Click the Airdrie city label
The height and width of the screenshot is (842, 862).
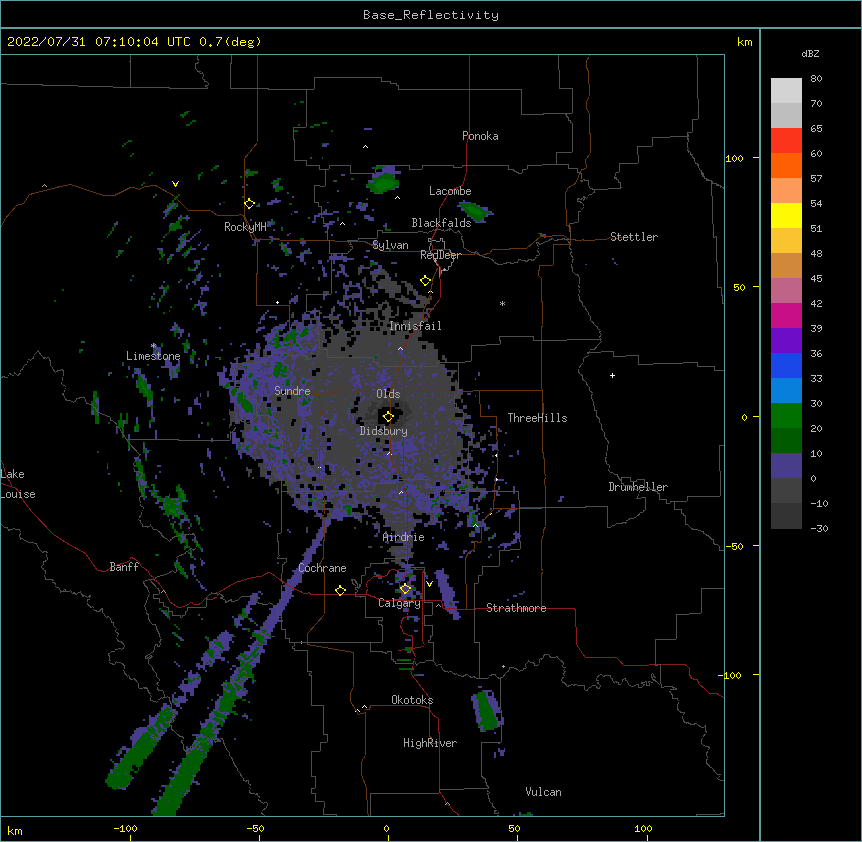tap(404, 537)
